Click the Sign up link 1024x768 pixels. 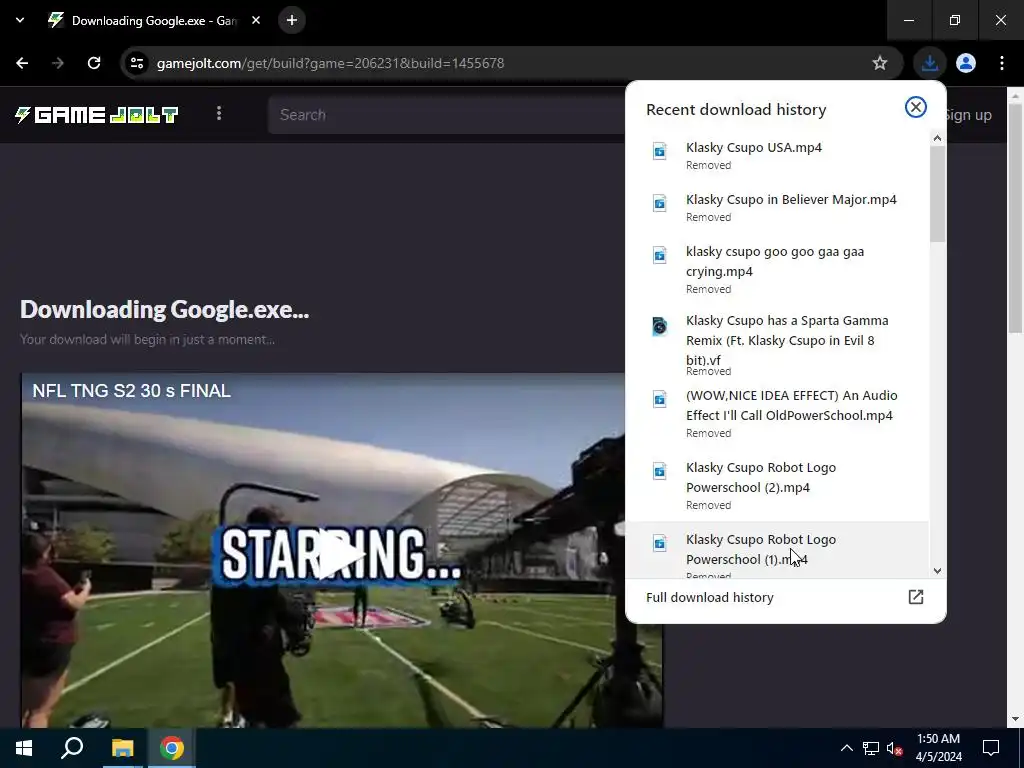969,115
